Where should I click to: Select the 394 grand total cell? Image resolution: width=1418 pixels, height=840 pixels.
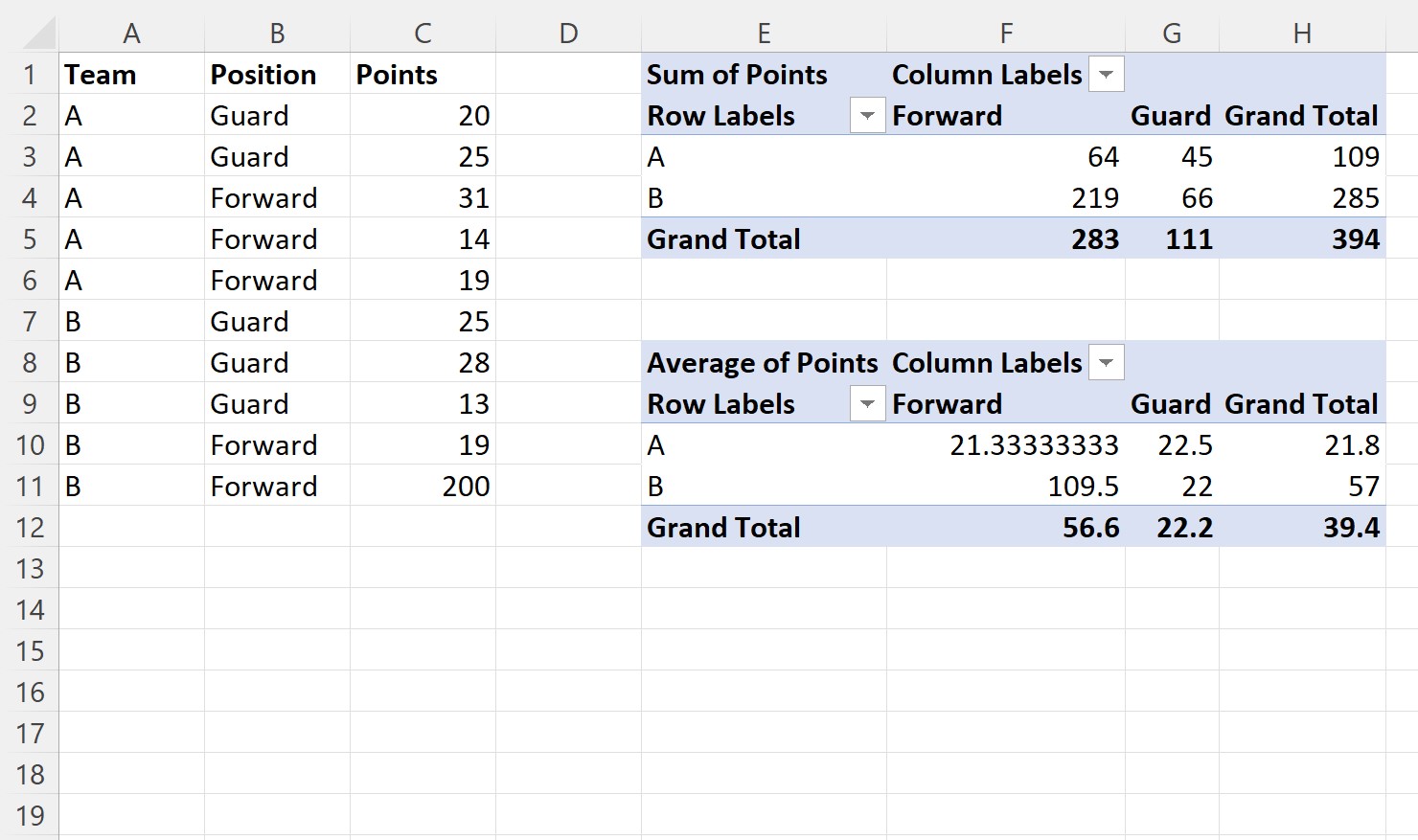[1302, 239]
